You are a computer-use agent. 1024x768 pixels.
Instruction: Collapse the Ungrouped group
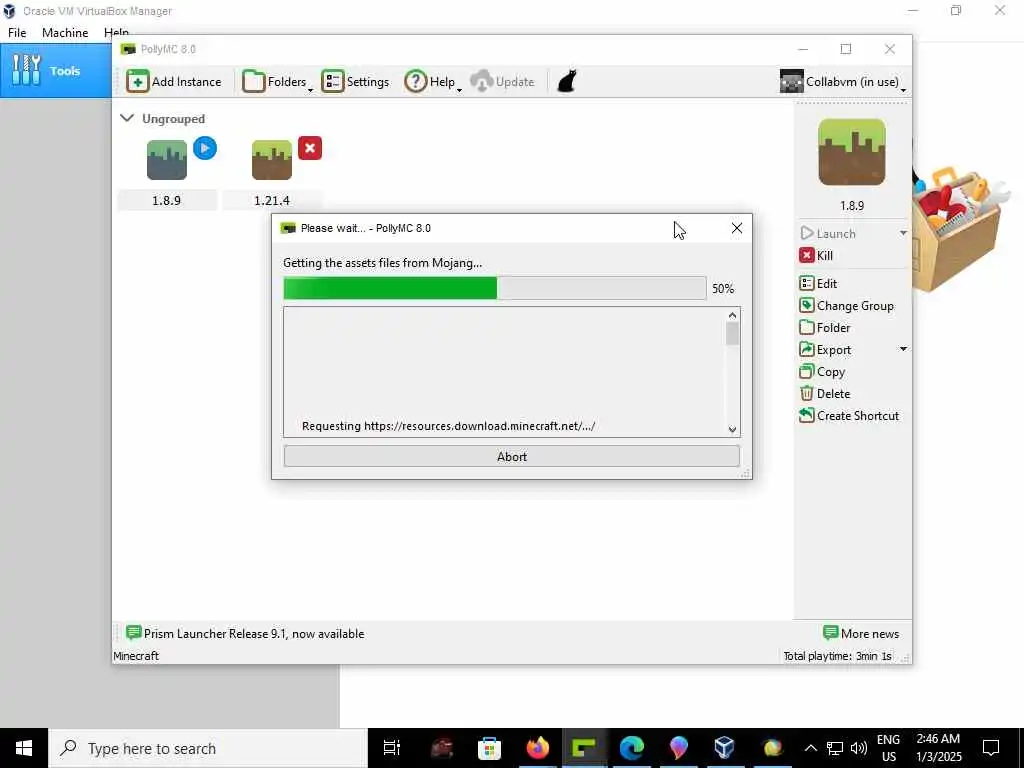tap(127, 118)
